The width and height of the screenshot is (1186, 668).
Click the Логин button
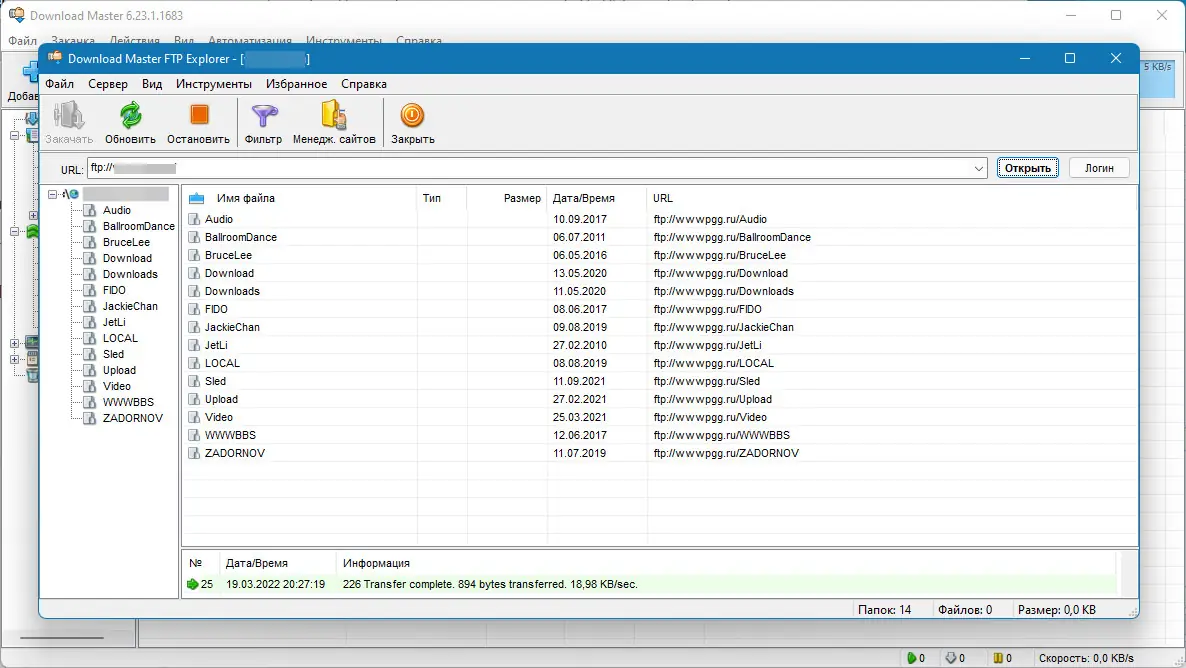point(1099,168)
